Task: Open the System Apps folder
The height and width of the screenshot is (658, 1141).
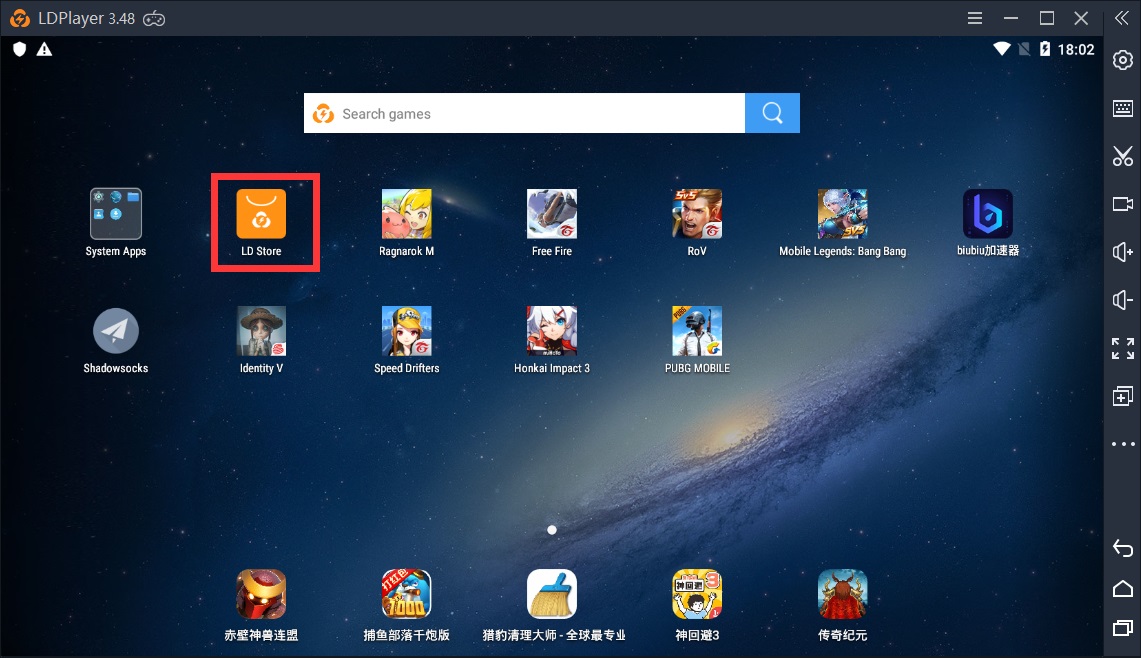Action: tap(115, 213)
